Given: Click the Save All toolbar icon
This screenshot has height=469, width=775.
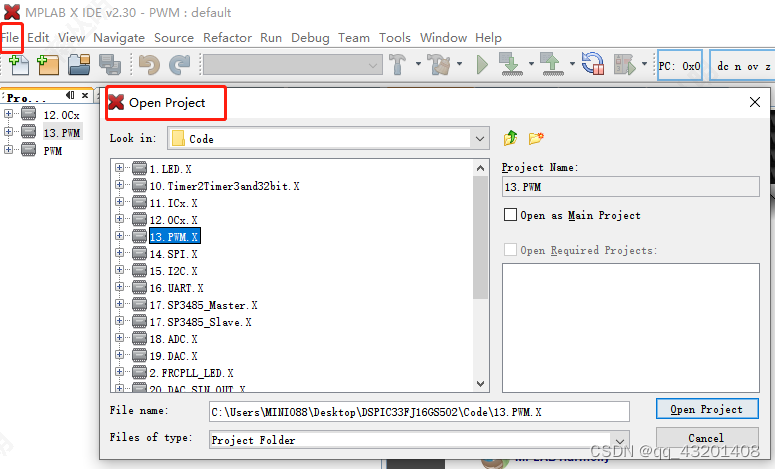Looking at the screenshot, I should coord(110,65).
